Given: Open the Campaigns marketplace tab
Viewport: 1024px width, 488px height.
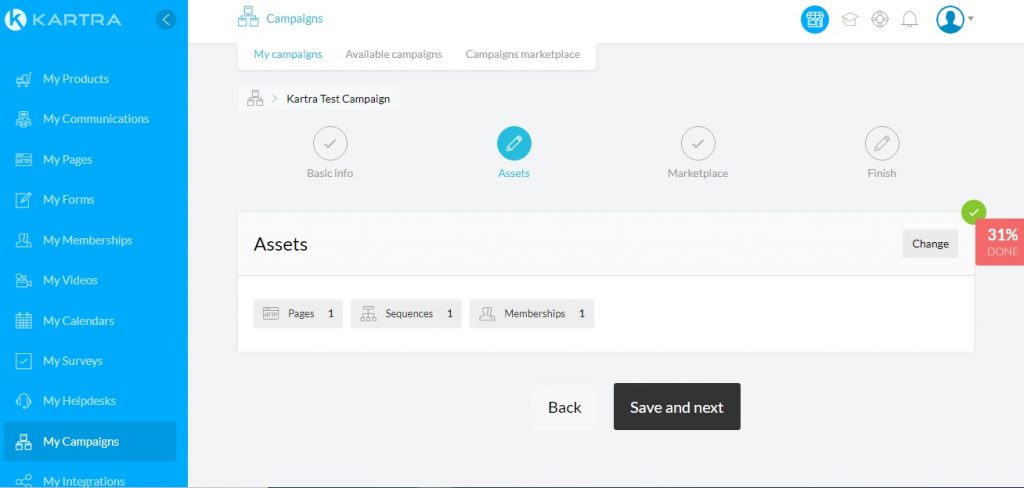Looking at the screenshot, I should click(522, 54).
